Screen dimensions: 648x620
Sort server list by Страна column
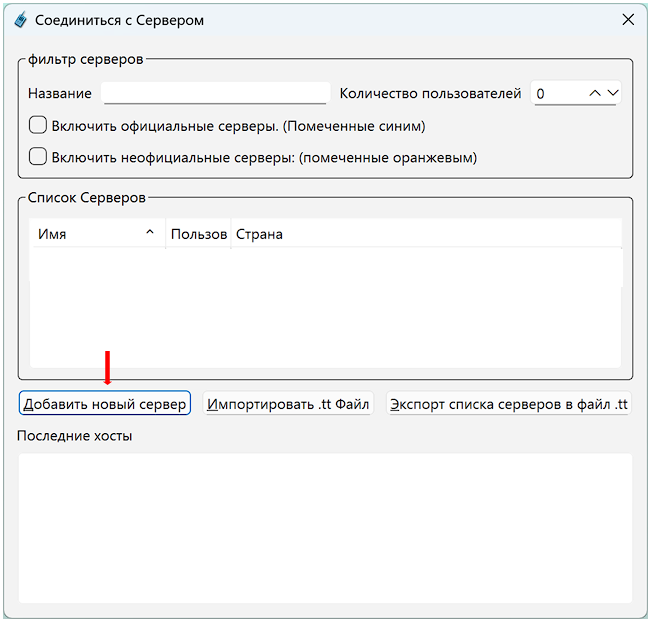[x=426, y=234]
